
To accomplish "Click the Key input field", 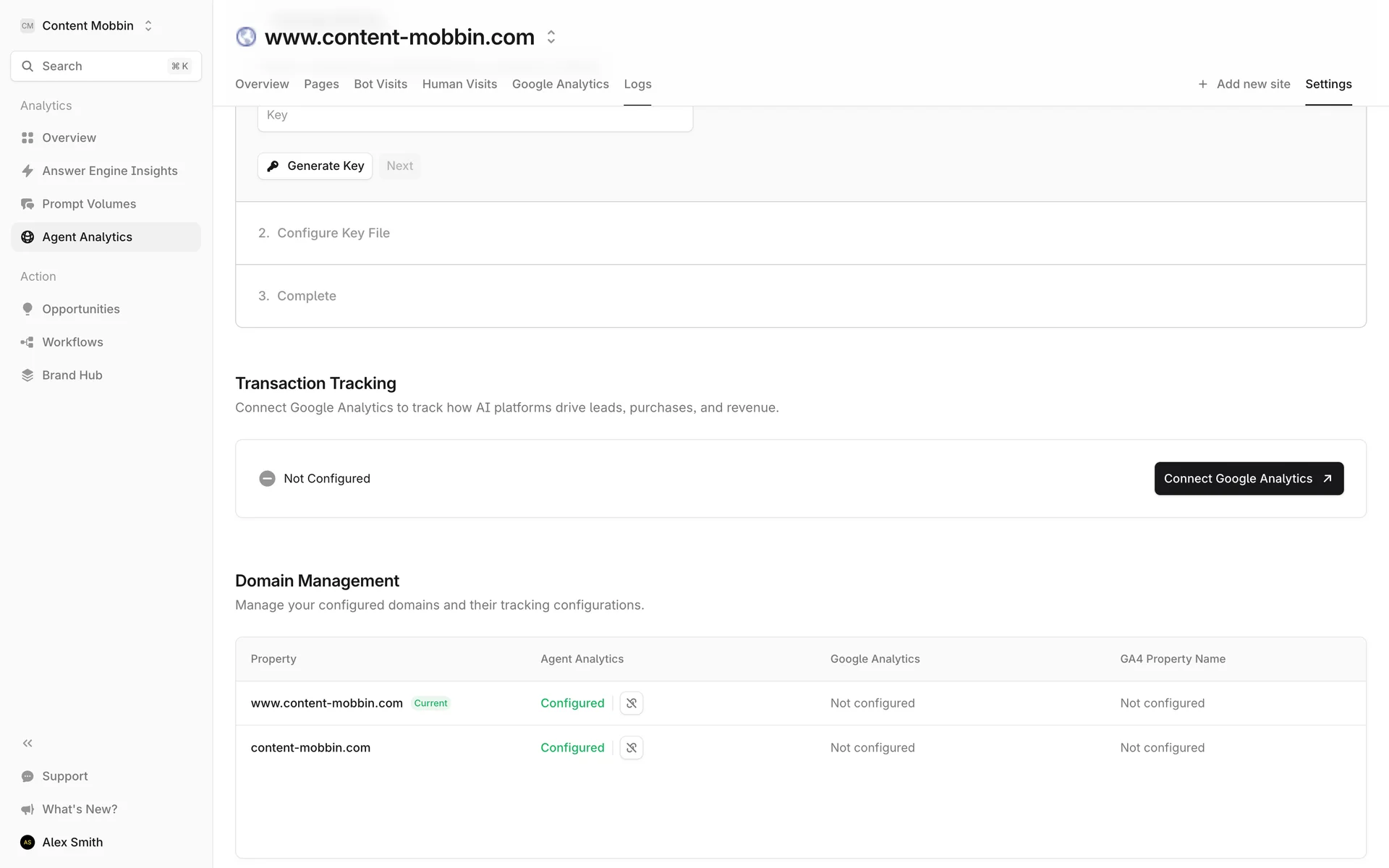I will tap(475, 116).
